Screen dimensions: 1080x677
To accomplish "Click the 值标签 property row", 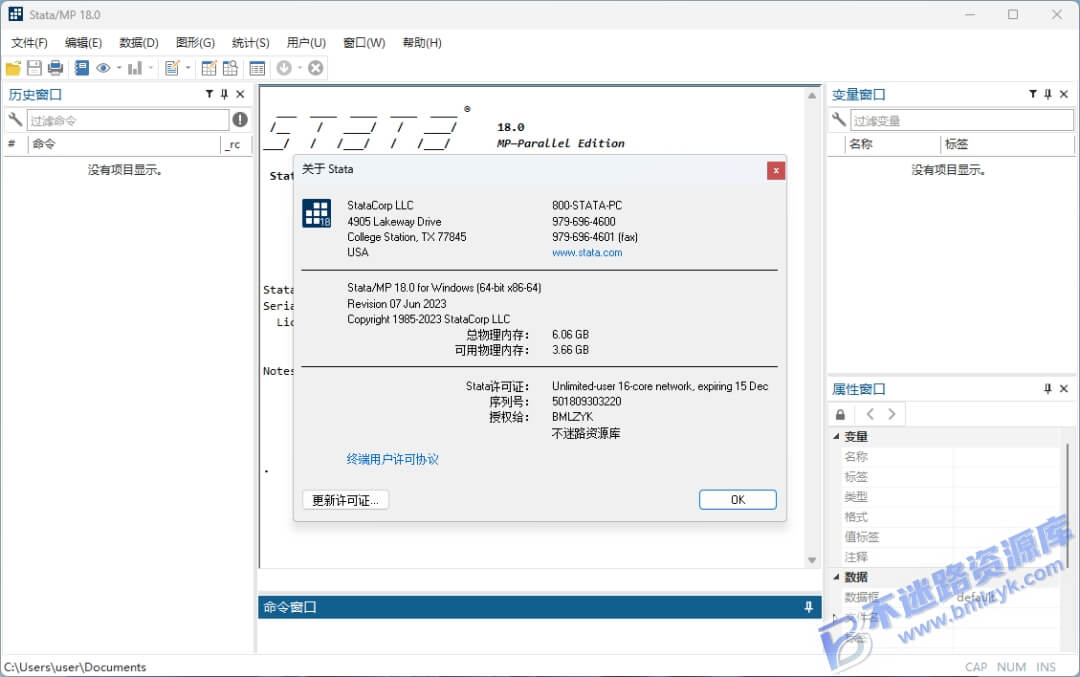I will click(950, 537).
